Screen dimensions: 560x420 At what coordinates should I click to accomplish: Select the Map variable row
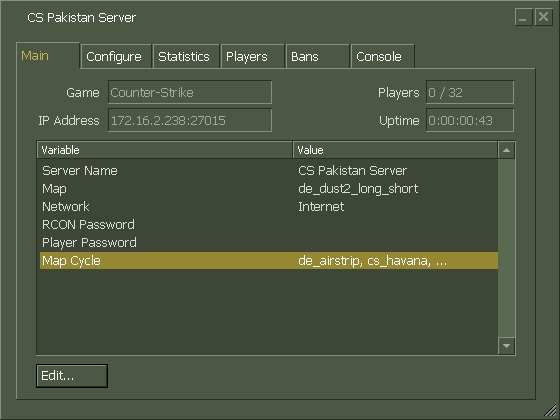[269, 189]
